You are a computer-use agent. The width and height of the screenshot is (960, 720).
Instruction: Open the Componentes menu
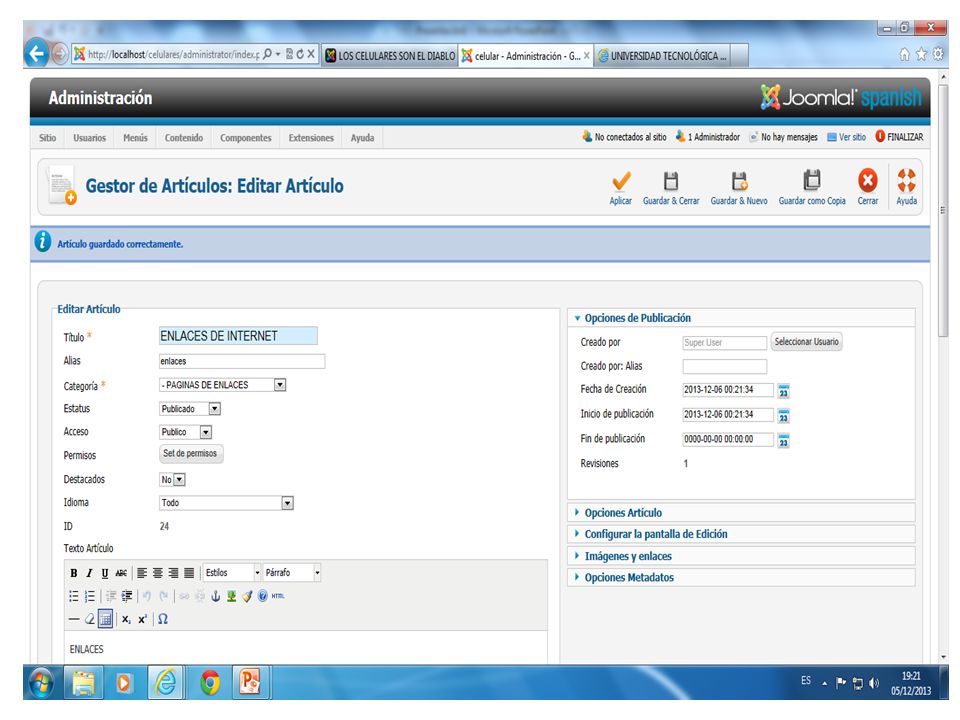[x=246, y=138]
